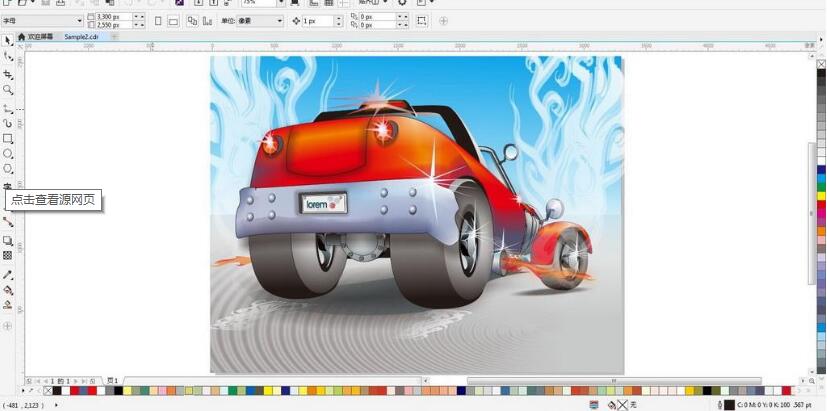Open the page size preset dropdown
This screenshot has height=411, width=827.
pyautogui.click(x=80, y=20)
